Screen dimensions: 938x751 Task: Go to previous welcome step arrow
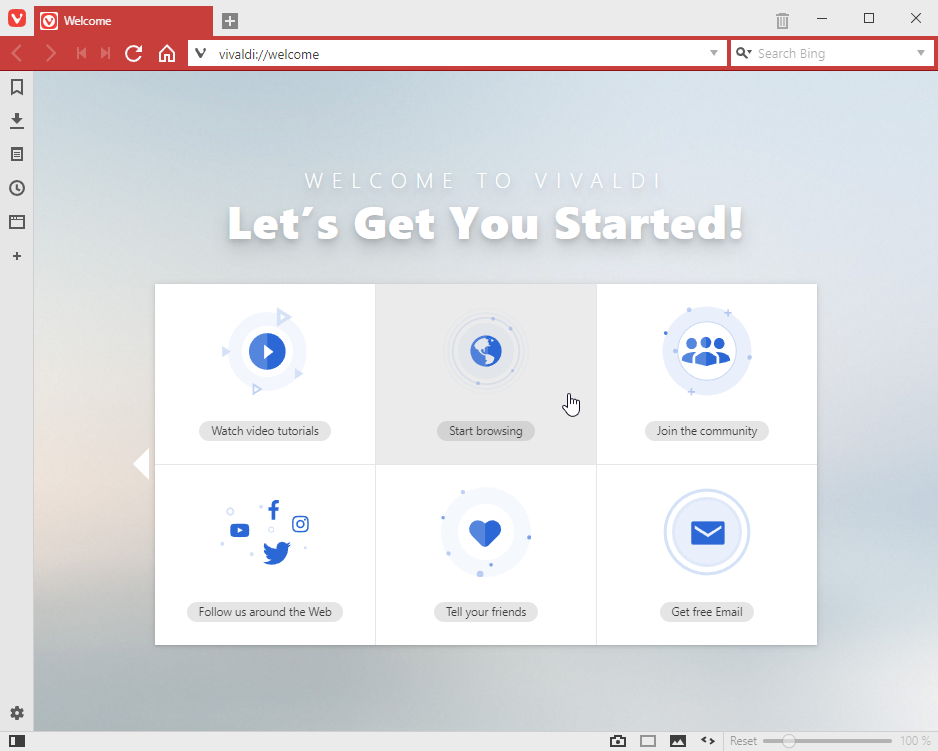(142, 464)
